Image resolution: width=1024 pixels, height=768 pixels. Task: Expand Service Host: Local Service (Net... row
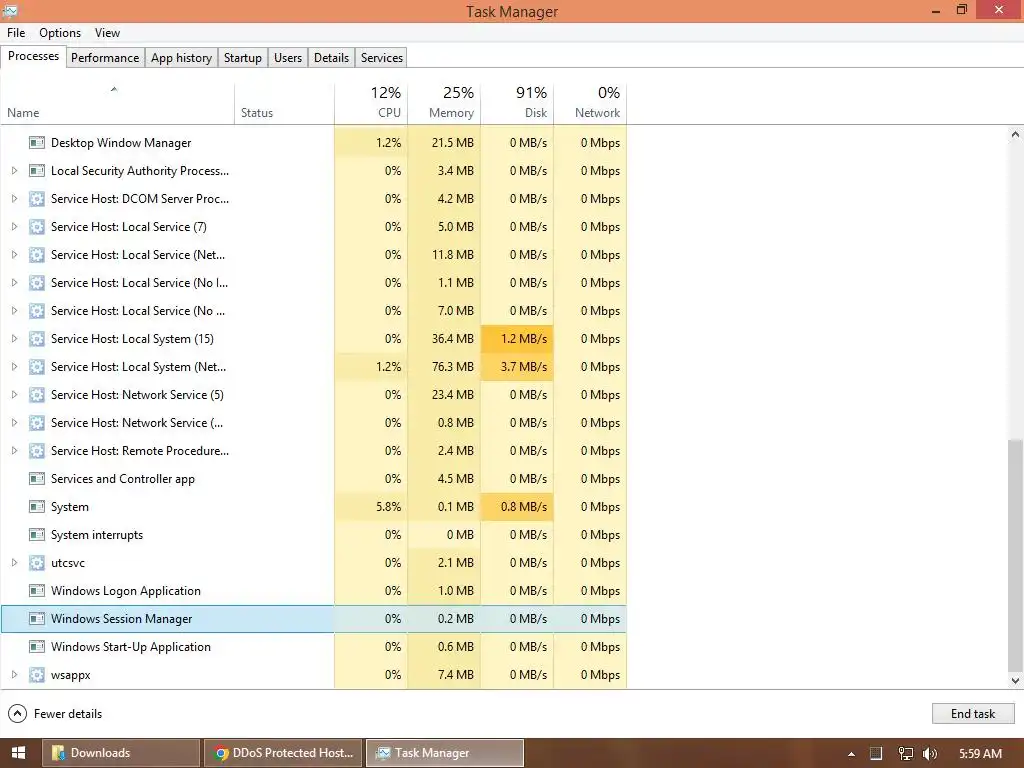[x=14, y=255]
